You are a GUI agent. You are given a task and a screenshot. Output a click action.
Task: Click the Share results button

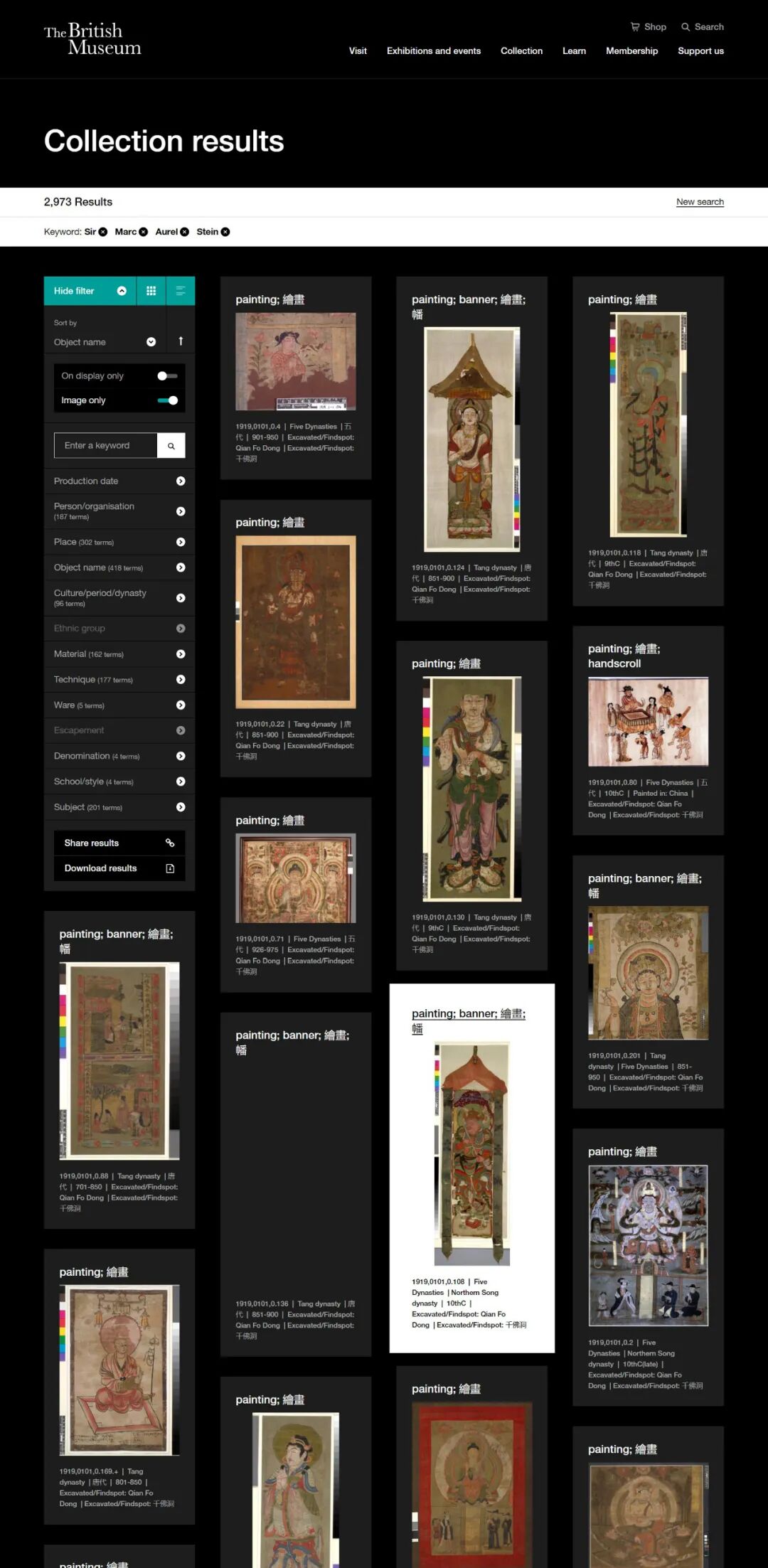[x=119, y=843]
